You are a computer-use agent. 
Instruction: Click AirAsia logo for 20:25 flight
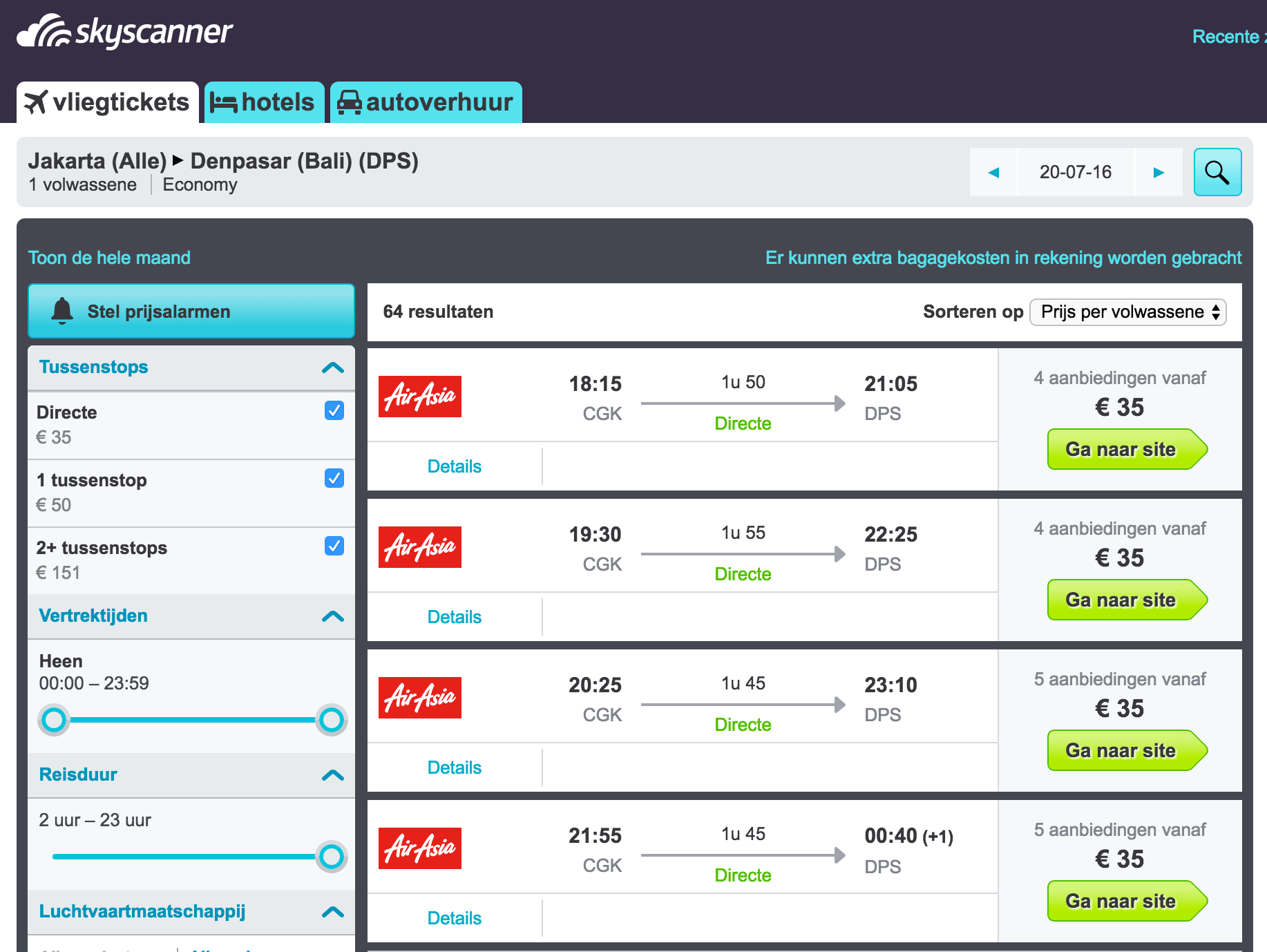coord(420,698)
